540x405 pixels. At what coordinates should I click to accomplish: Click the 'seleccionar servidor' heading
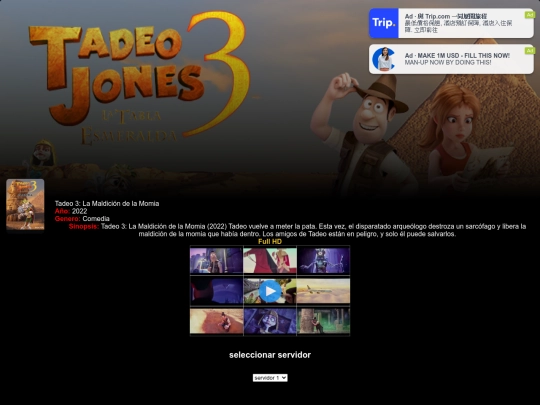(270, 355)
